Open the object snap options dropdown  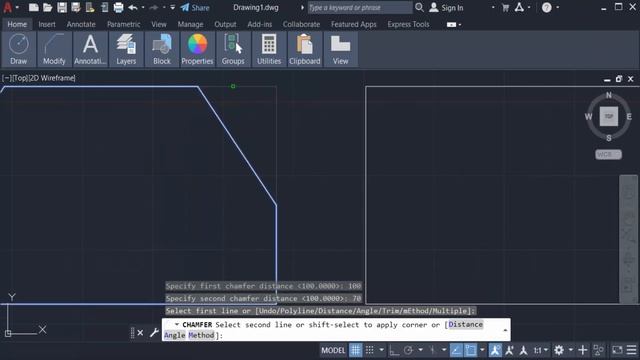(x=482, y=350)
